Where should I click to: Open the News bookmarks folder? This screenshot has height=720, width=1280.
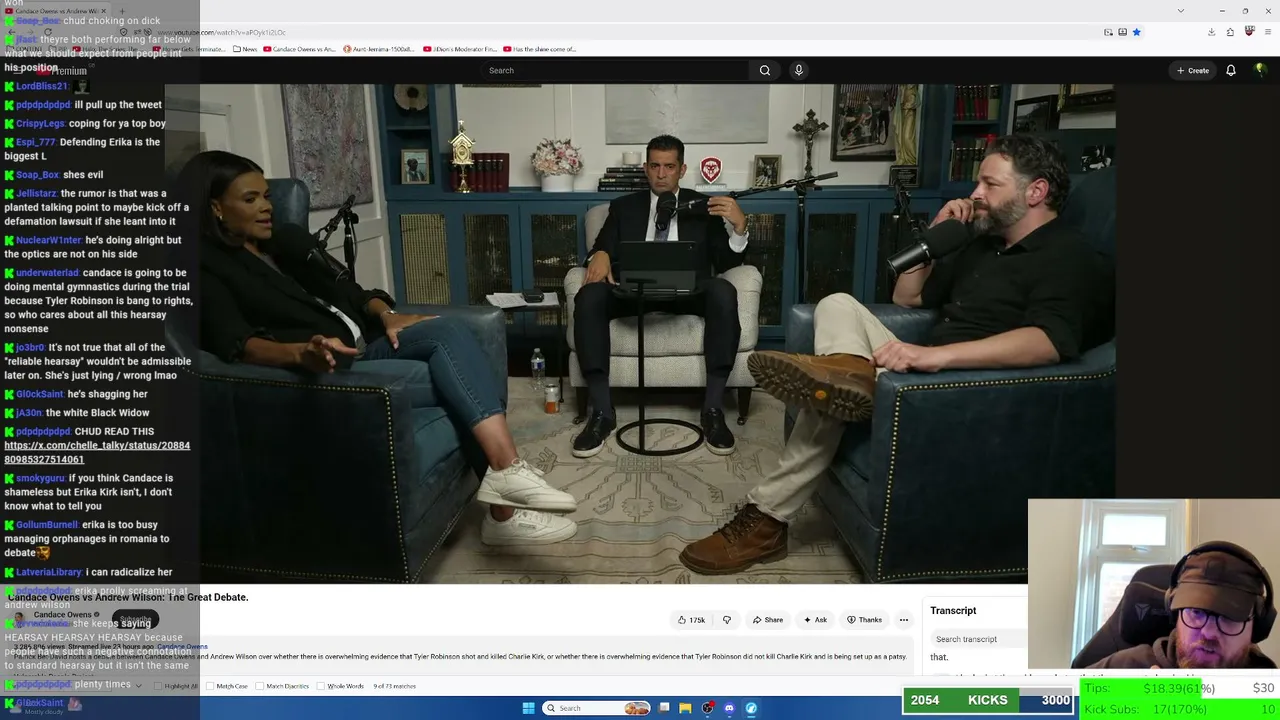coord(244,49)
